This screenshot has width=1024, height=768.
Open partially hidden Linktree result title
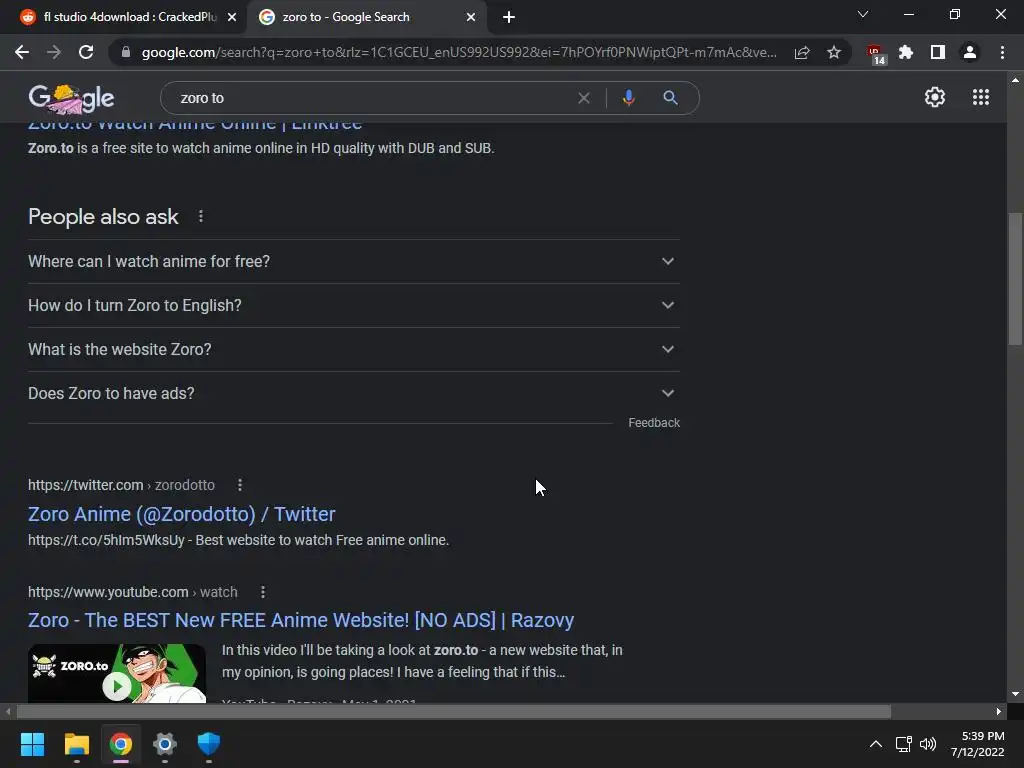[x=195, y=125]
